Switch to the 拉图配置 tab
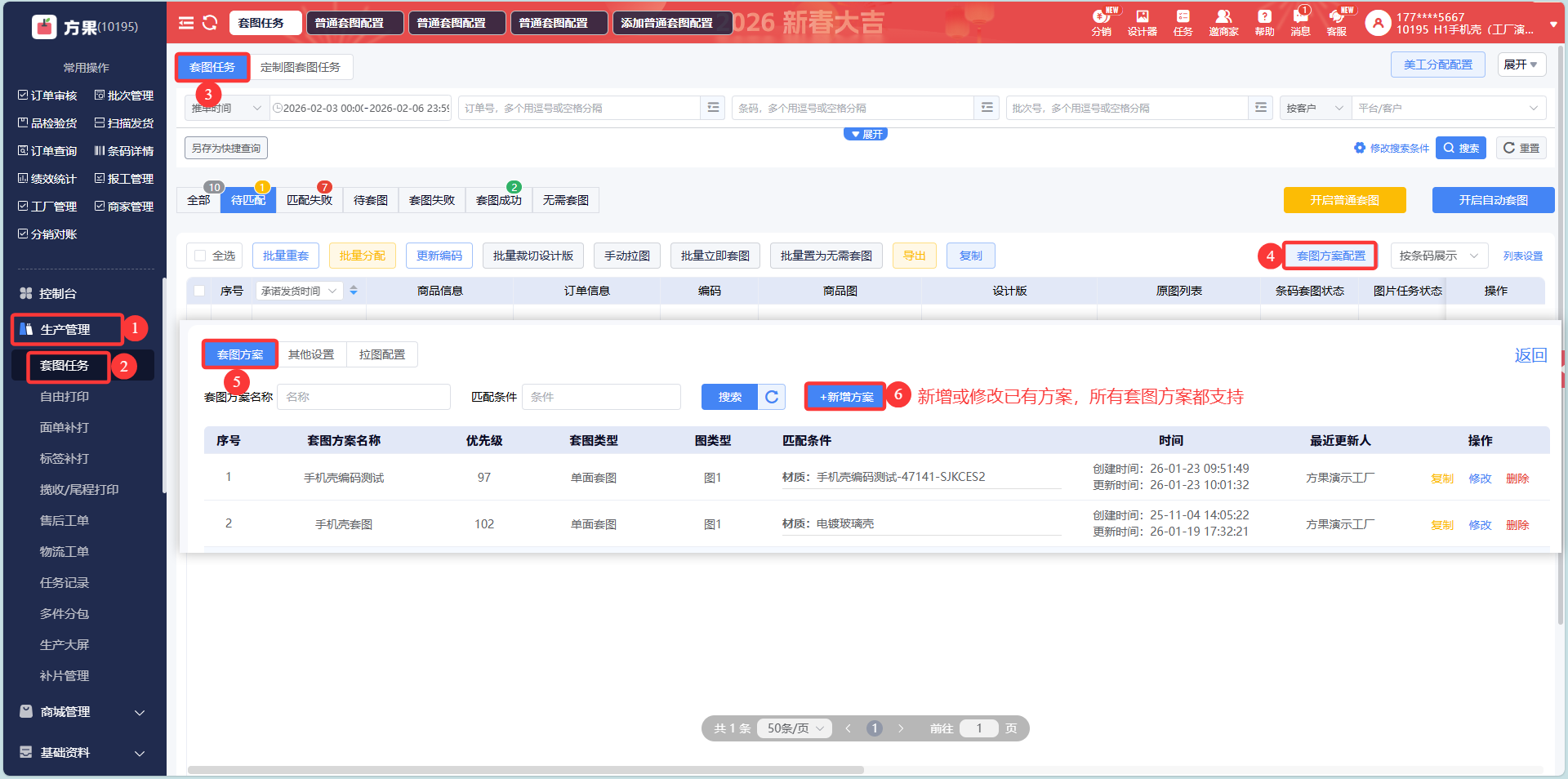 point(381,354)
